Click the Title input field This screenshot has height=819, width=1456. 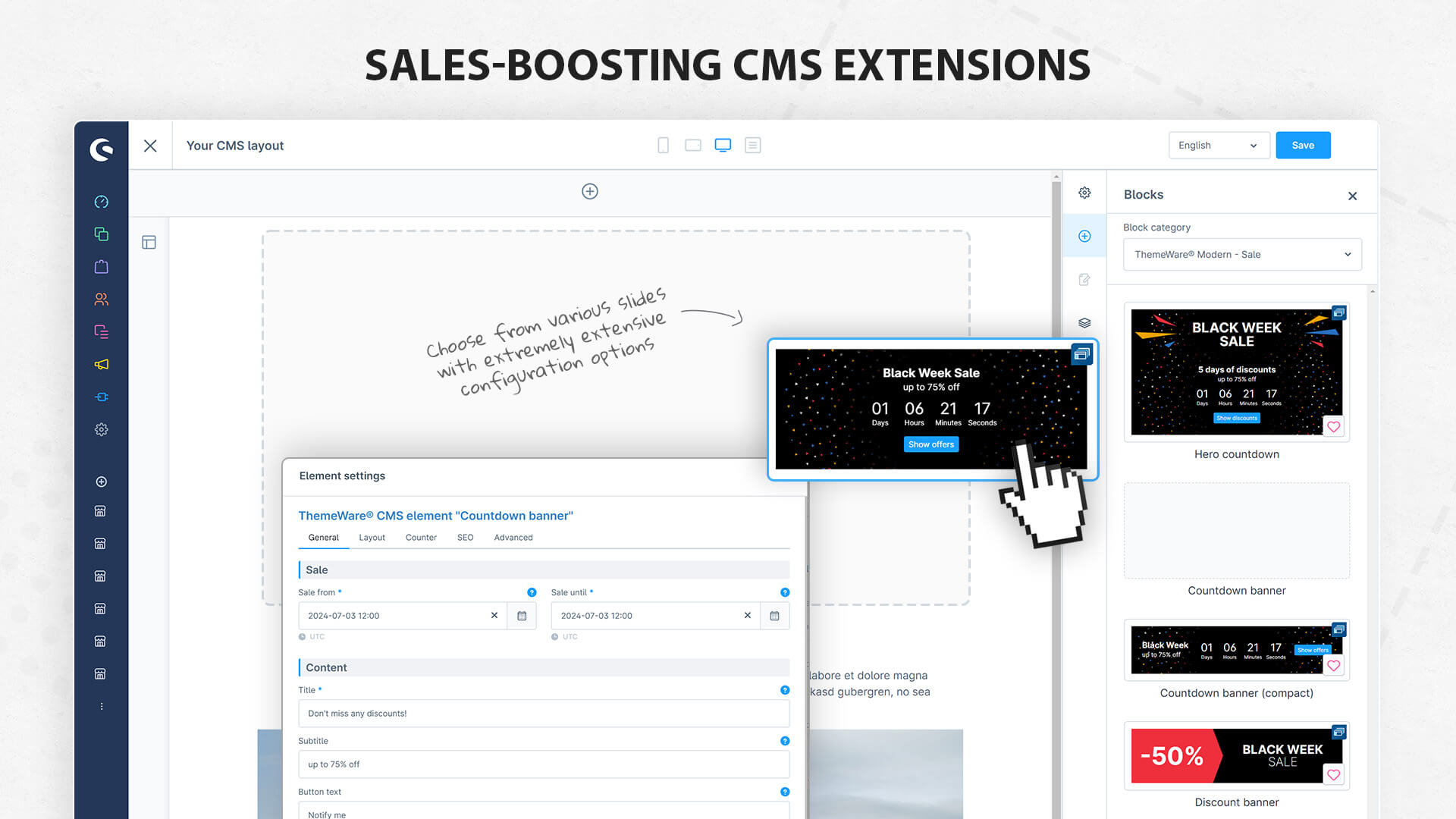(x=543, y=713)
